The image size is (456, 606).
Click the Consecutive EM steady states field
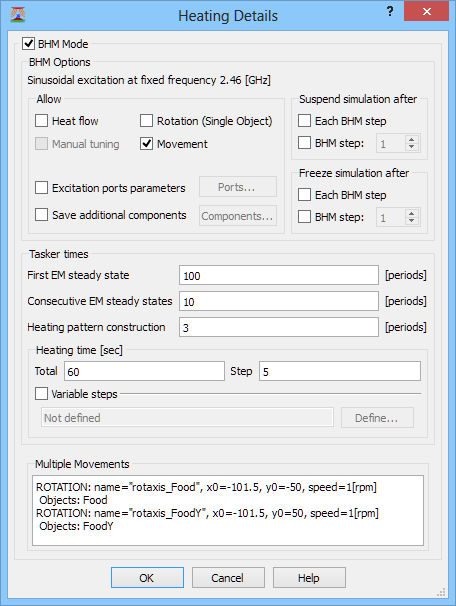(279, 301)
